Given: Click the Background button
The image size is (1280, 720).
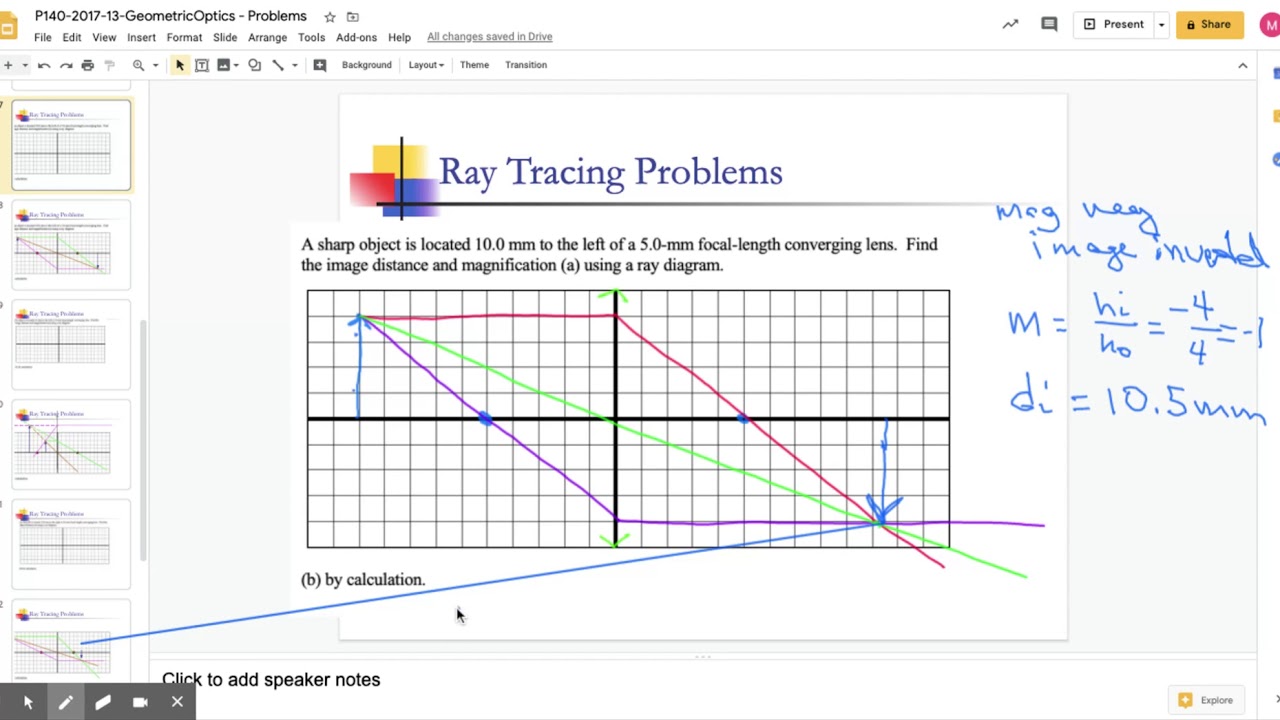Looking at the screenshot, I should point(367,65).
